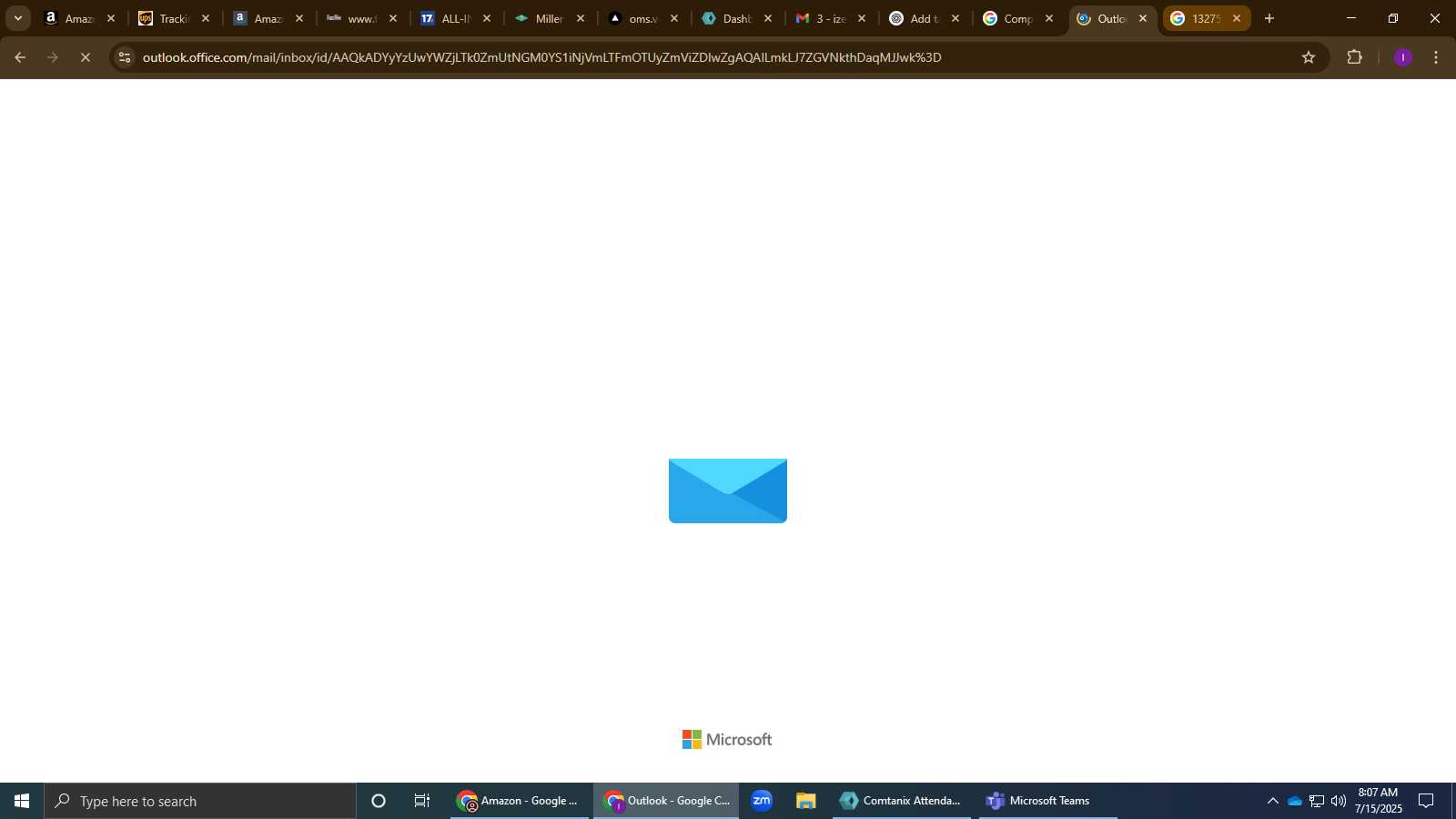The width and height of the screenshot is (1456, 819).
Task: Open the OneDrive tray icon
Action: 1295,801
